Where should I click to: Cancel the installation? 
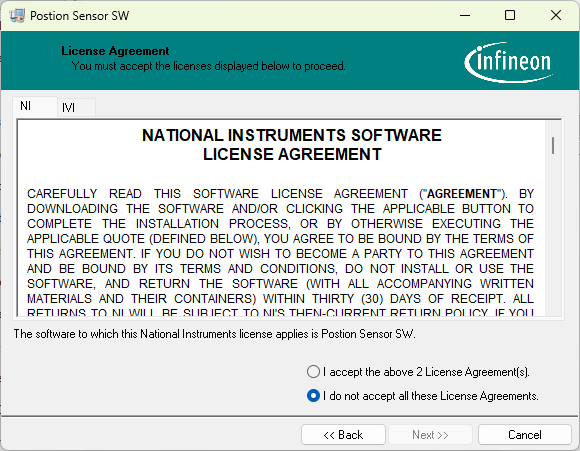(x=525, y=435)
